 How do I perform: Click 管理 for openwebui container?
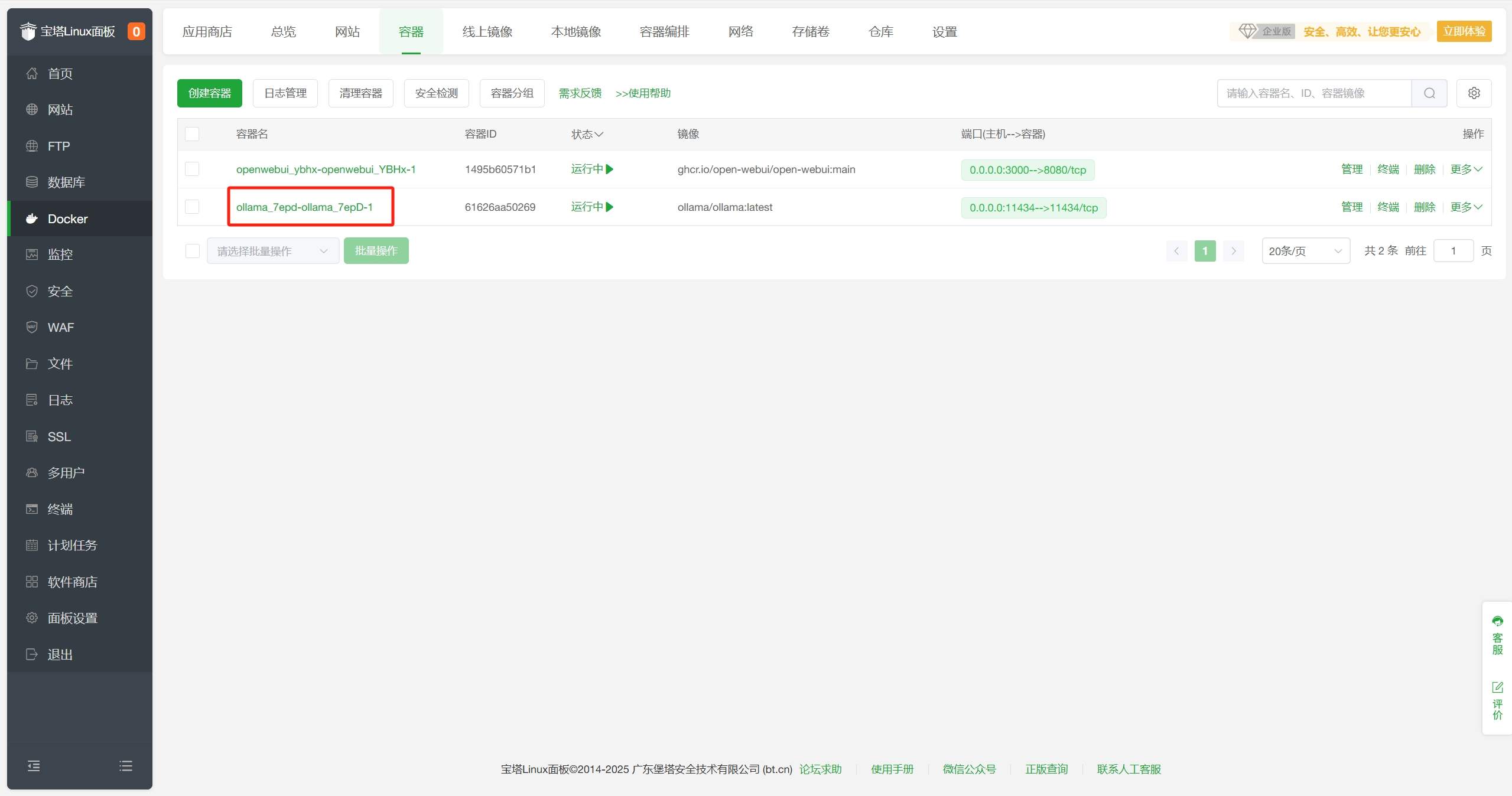tap(1352, 169)
